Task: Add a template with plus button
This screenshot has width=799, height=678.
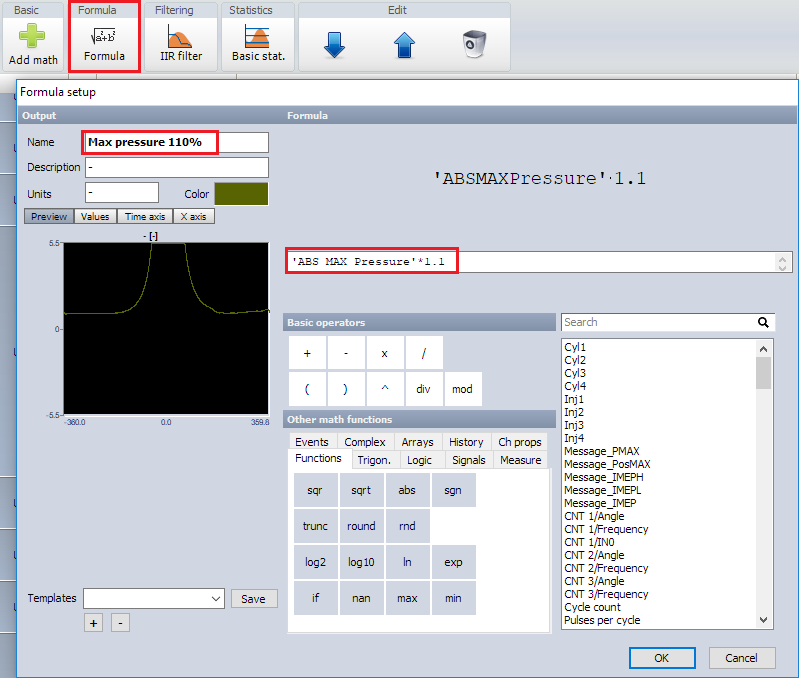Action: [x=94, y=622]
